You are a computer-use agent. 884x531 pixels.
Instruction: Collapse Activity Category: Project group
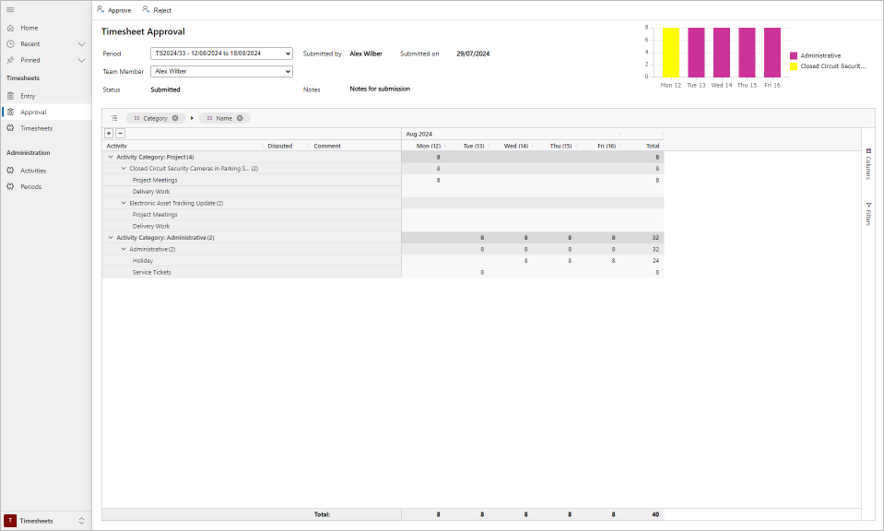[x=110, y=157]
